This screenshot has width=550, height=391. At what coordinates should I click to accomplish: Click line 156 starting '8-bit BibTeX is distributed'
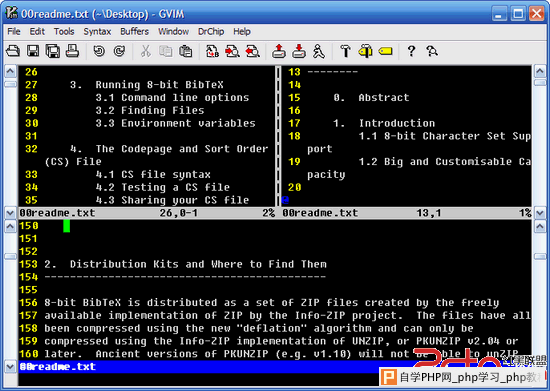pyautogui.click(x=272, y=303)
